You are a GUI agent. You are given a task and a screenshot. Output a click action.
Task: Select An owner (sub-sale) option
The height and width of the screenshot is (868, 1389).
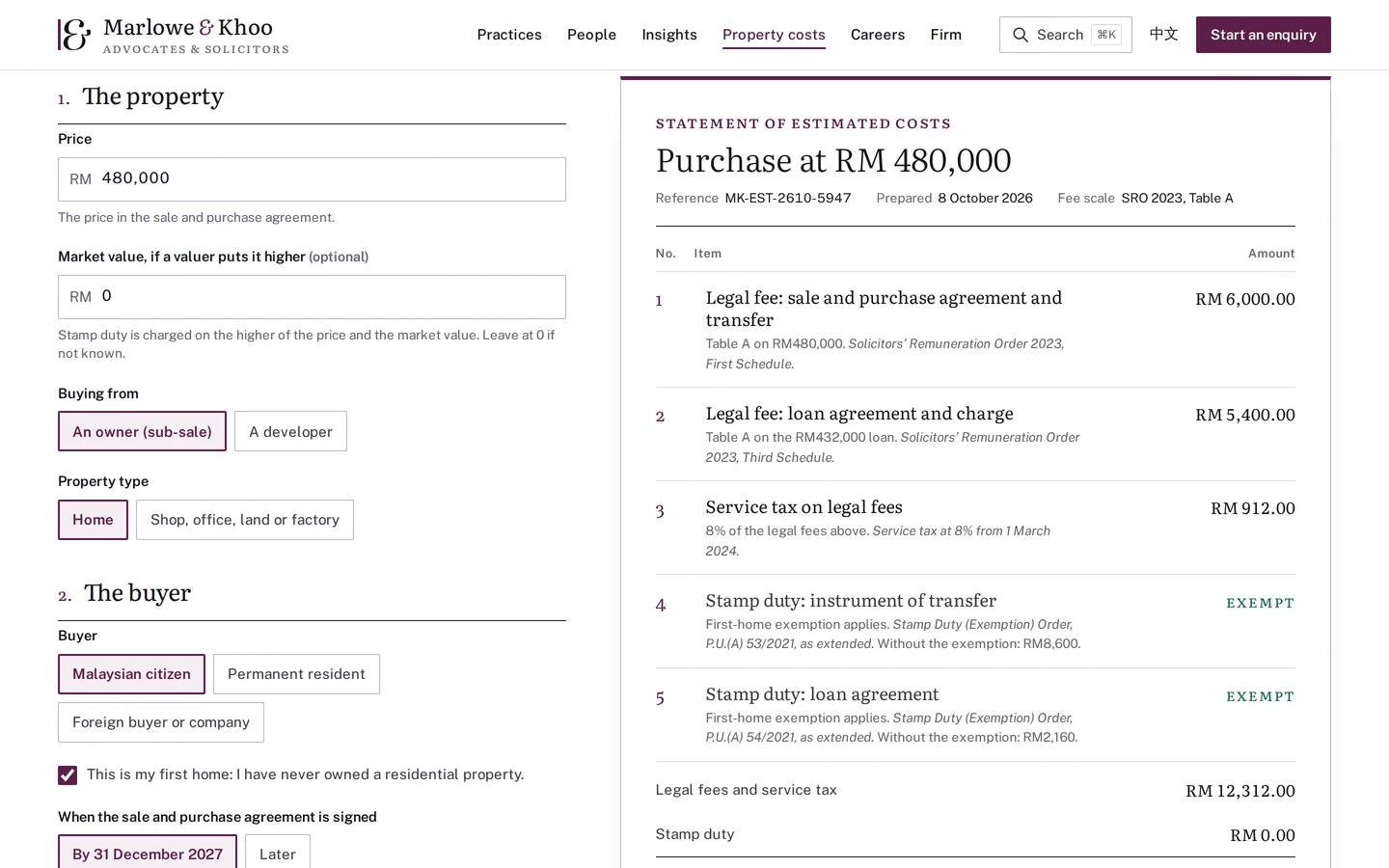coord(142,431)
